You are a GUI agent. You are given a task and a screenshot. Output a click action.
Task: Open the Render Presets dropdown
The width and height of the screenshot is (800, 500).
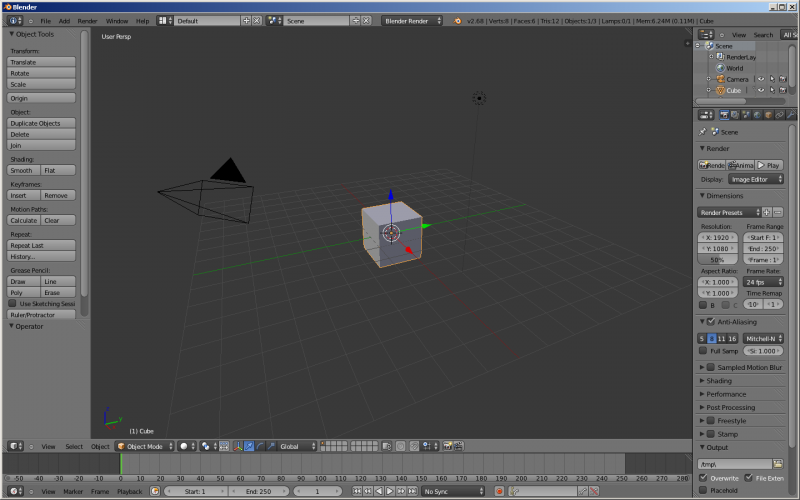click(x=729, y=212)
